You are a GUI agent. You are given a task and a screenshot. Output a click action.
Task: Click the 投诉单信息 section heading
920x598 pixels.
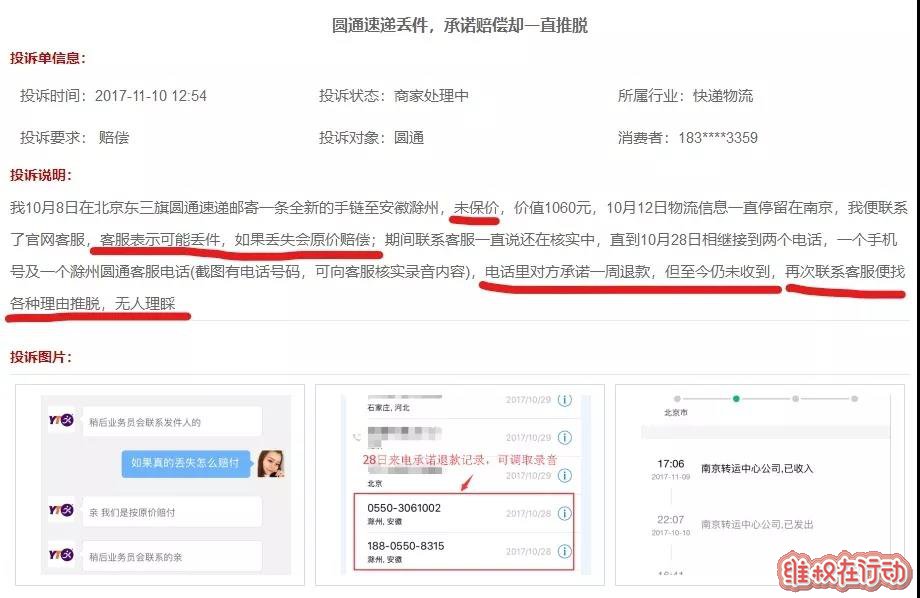[48, 58]
